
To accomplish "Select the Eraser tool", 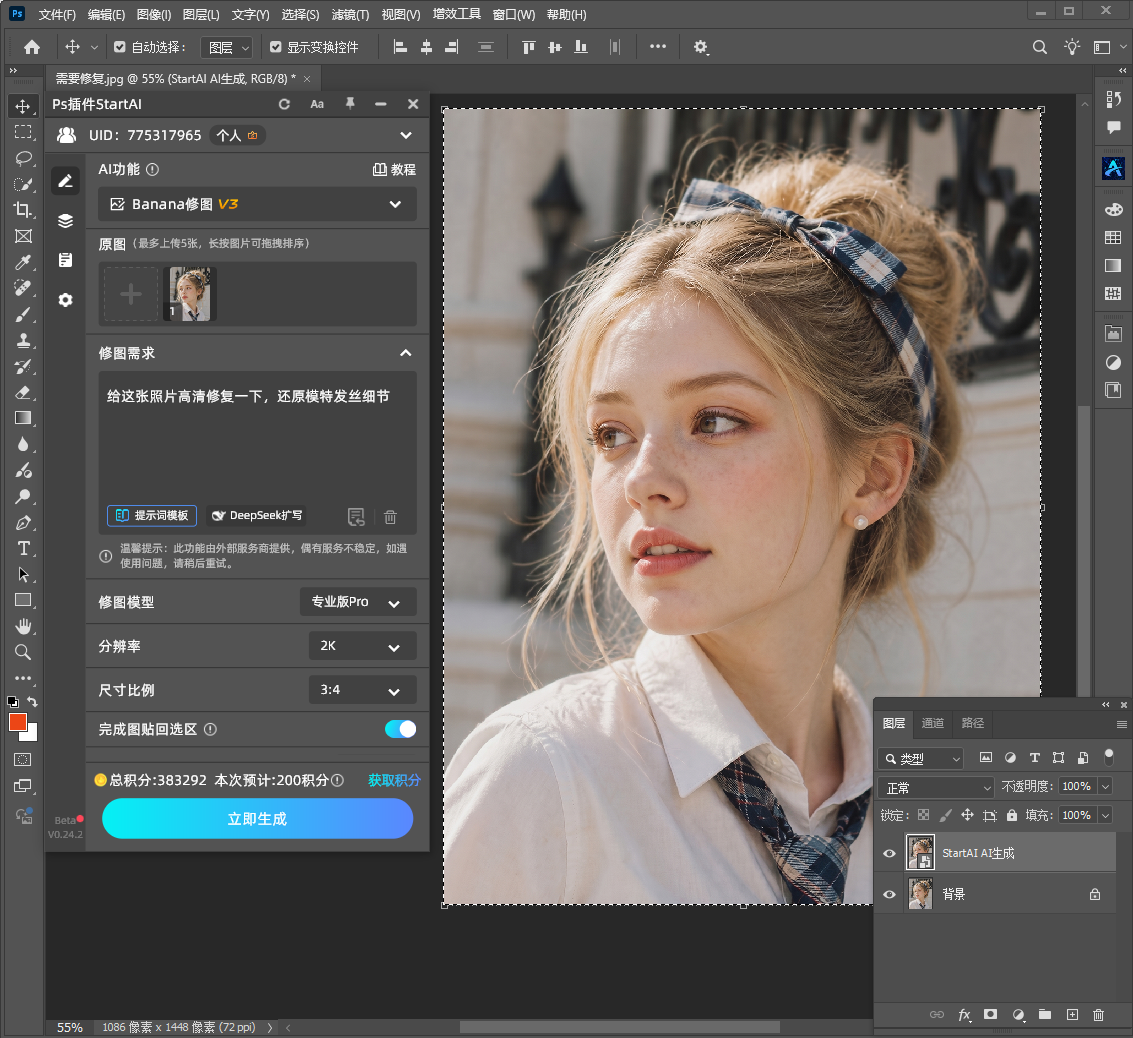I will [22, 392].
